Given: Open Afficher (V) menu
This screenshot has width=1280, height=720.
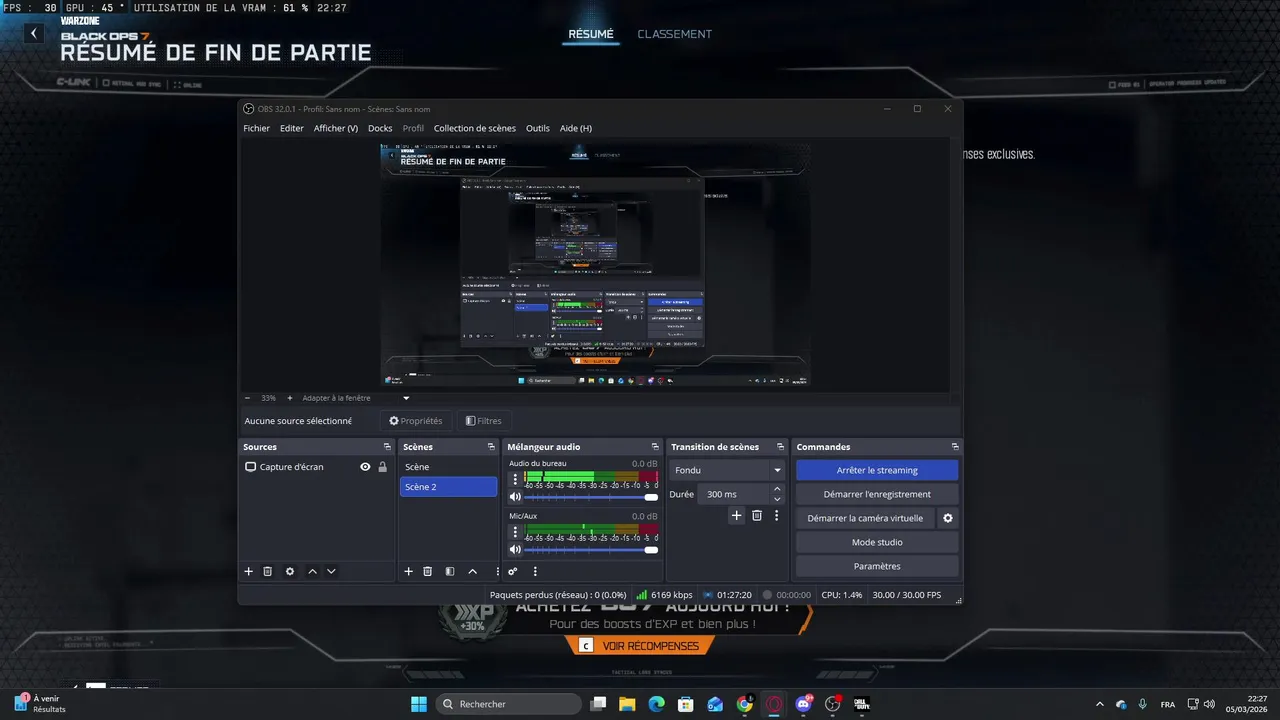Looking at the screenshot, I should (x=336, y=128).
